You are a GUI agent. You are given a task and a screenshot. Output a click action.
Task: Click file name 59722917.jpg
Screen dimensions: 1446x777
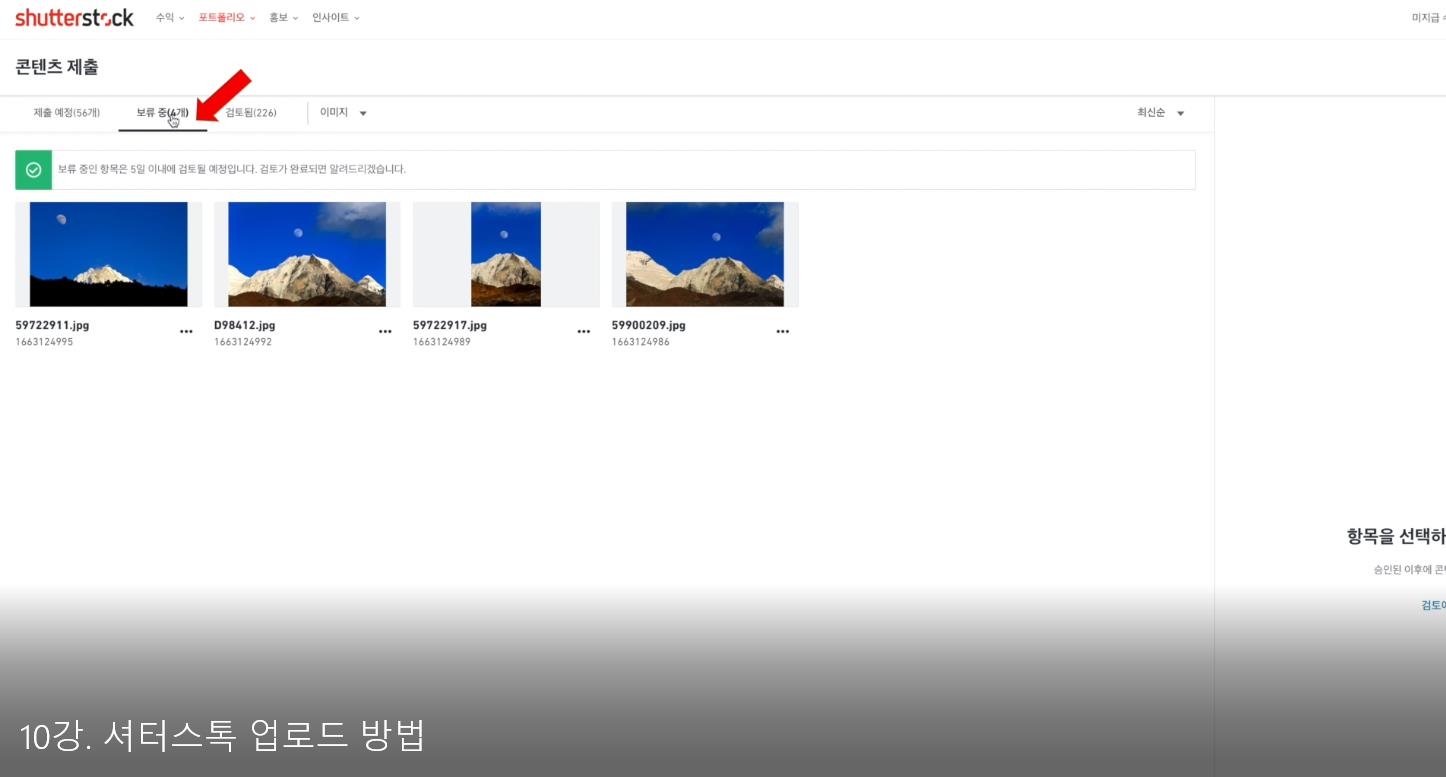(x=450, y=326)
